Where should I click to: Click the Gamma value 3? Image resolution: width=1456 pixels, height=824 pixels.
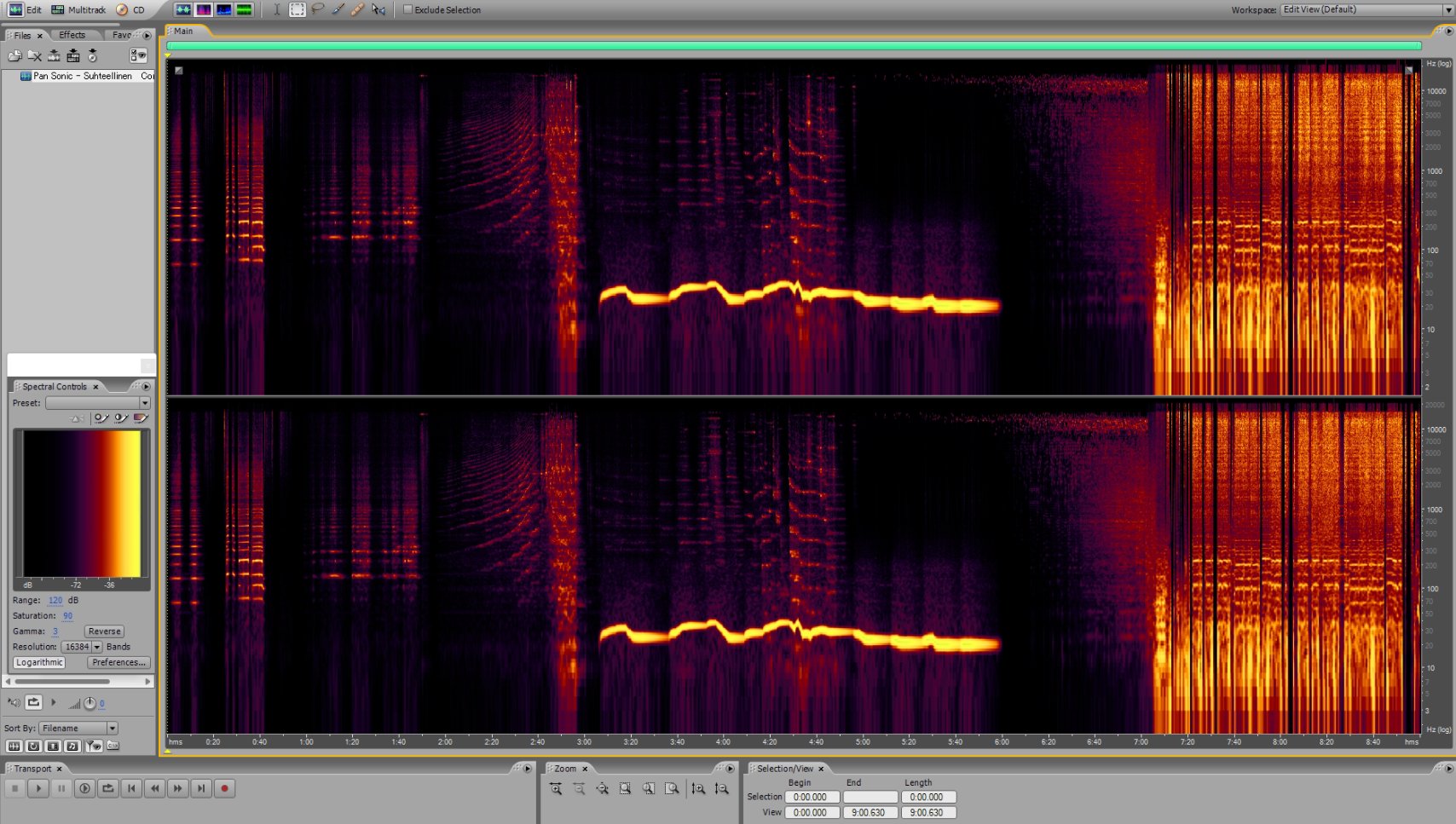tap(55, 631)
